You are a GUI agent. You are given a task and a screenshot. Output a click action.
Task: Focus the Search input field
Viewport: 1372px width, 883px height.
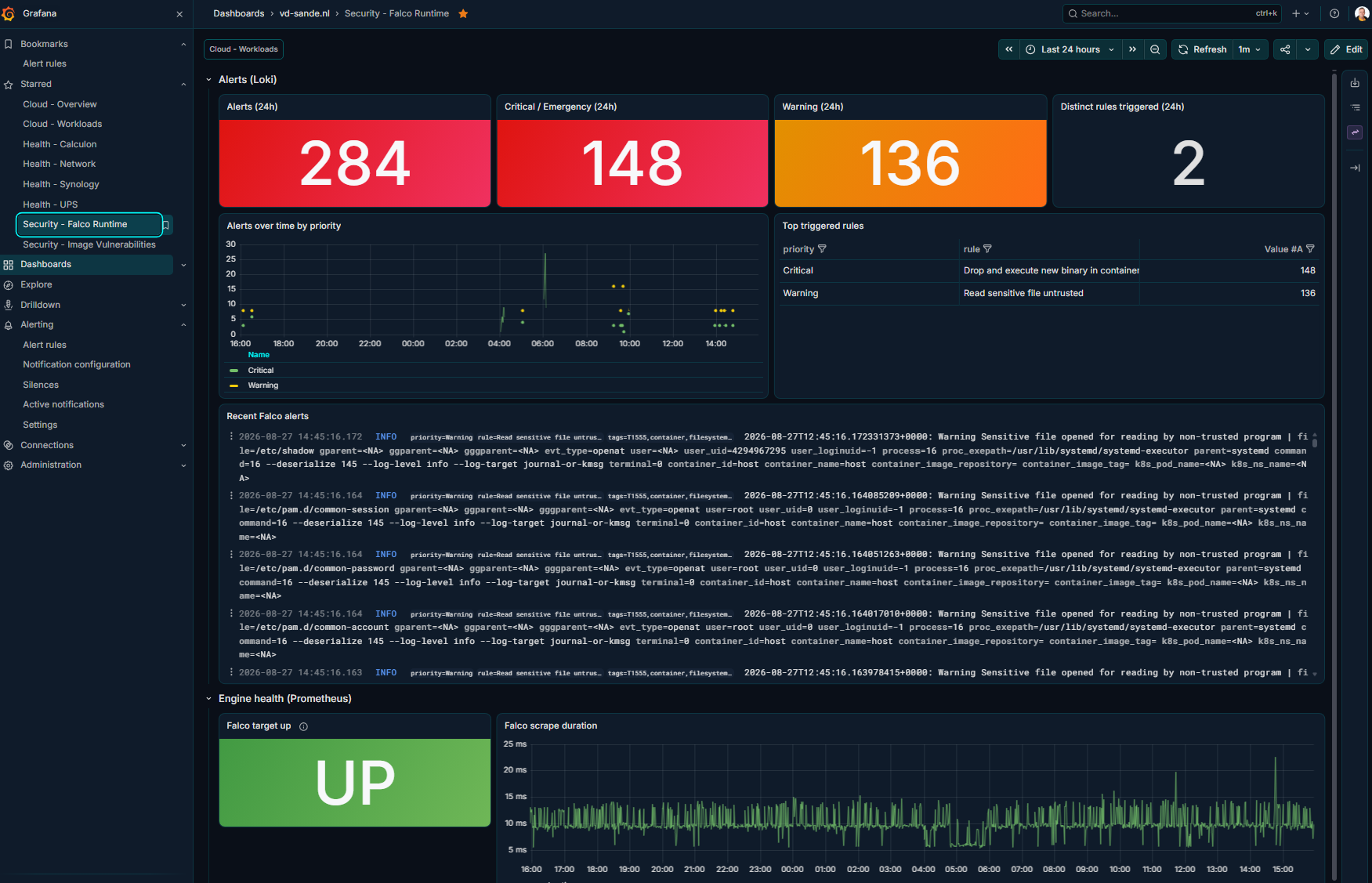point(1171,13)
